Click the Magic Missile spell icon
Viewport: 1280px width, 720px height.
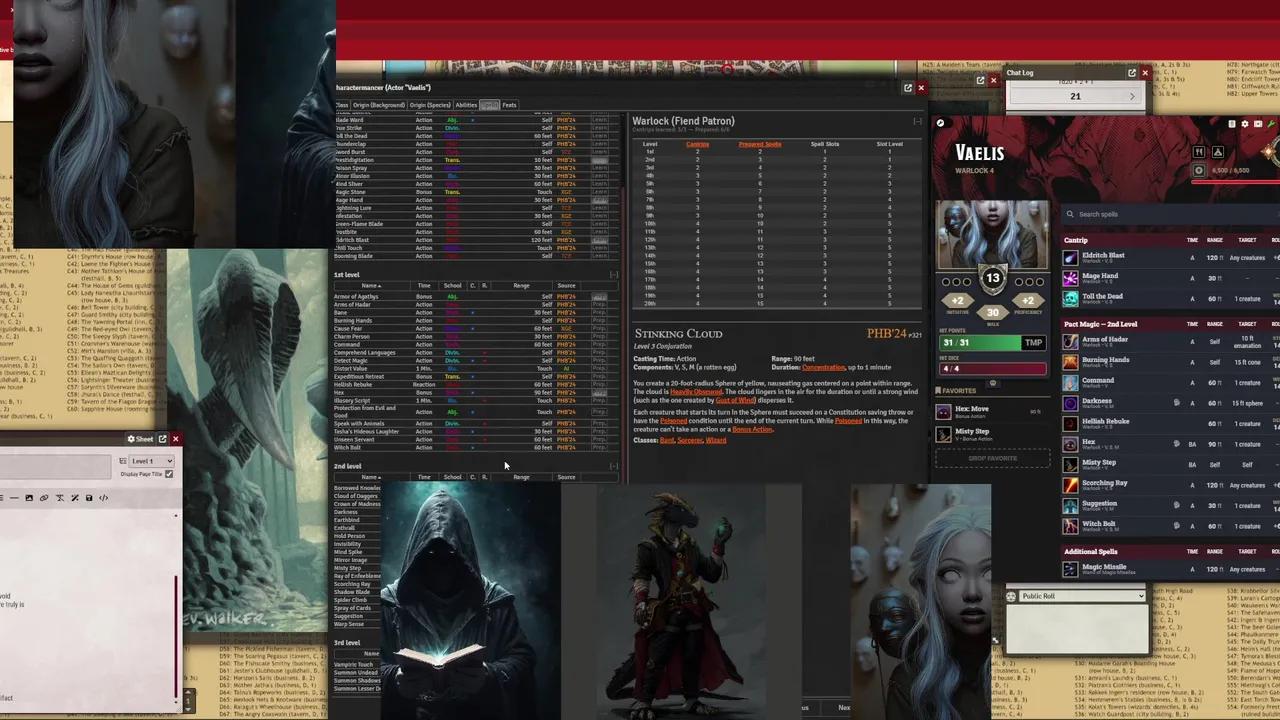(1071, 569)
